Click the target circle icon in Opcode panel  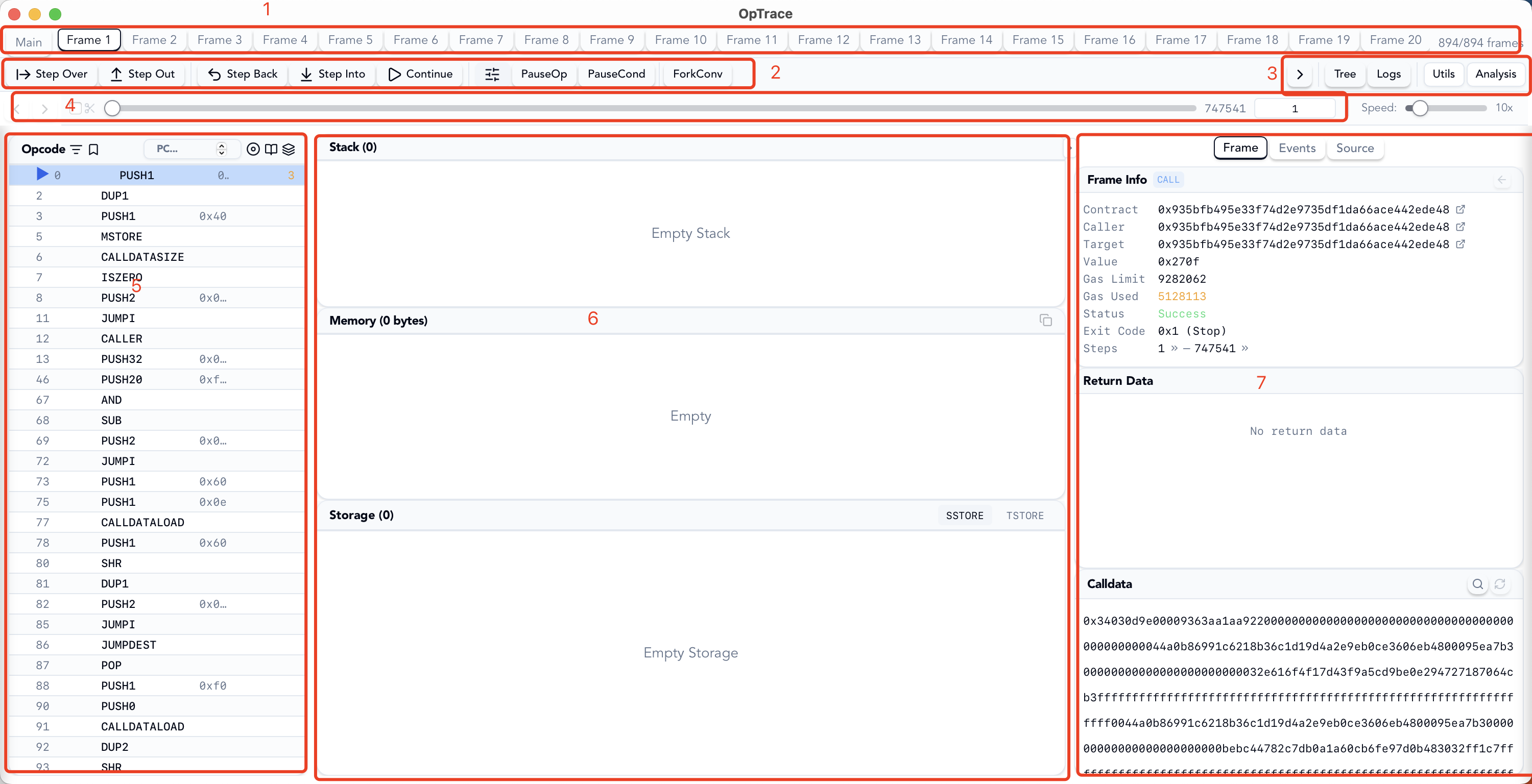point(253,149)
